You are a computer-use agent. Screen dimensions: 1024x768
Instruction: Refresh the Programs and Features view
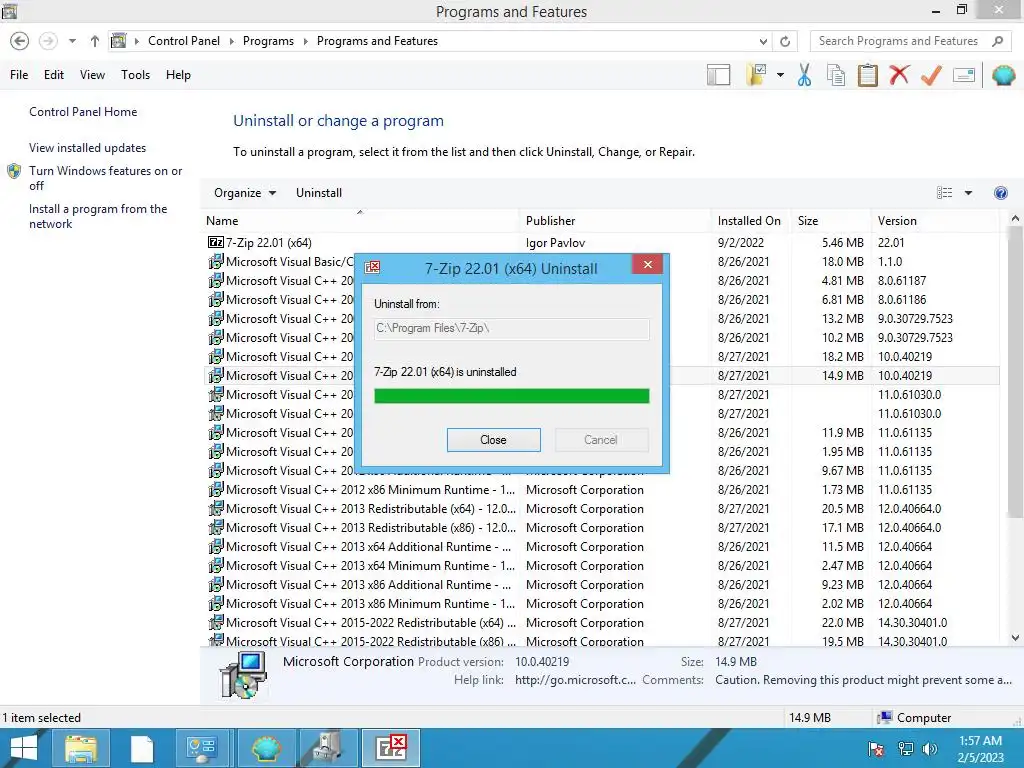(785, 41)
